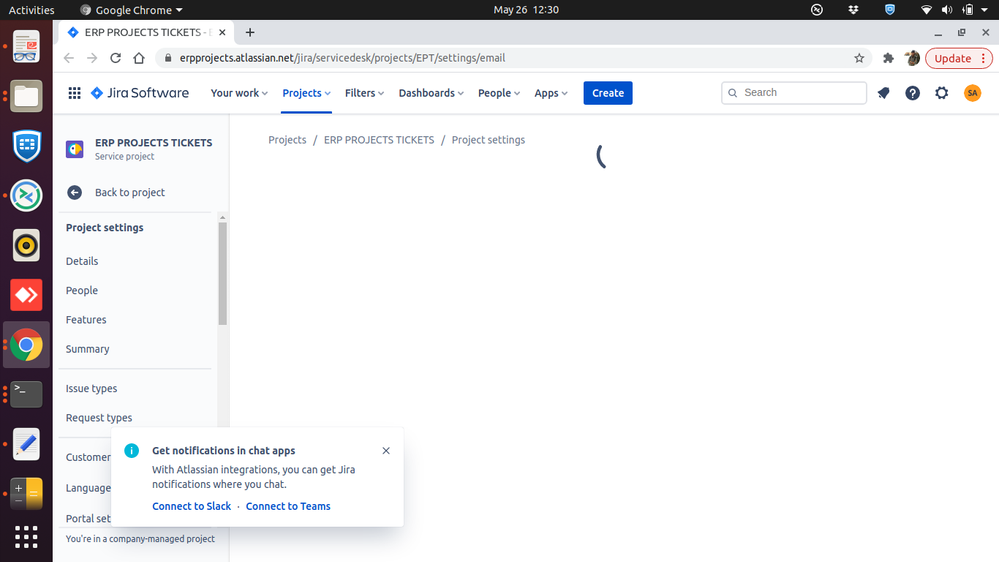Open the clock calendar May 26 12:30
Screen dimensions: 999x562
click(x=526, y=10)
